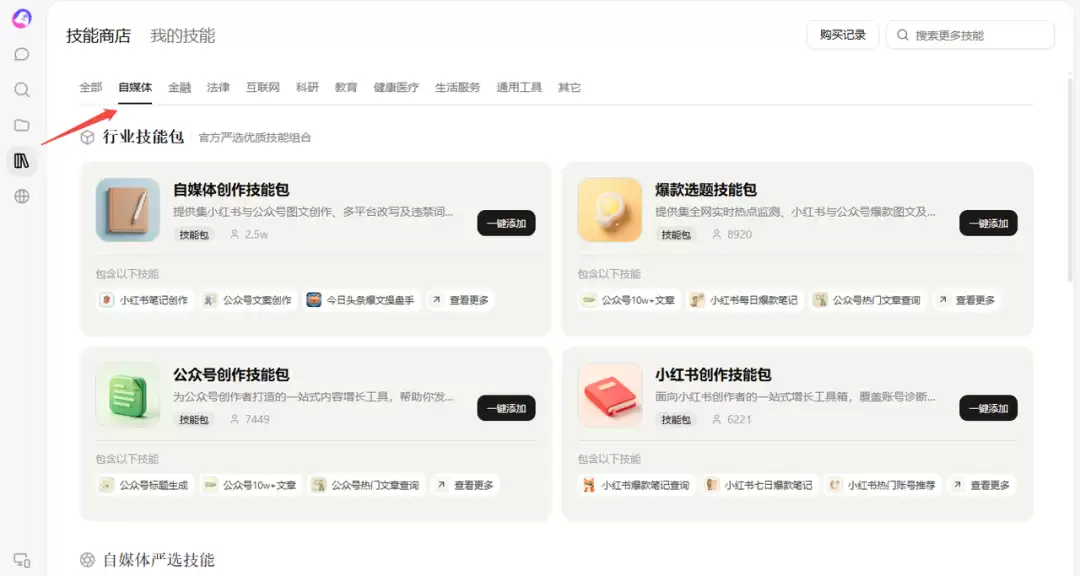This screenshot has height=576, width=1080.
Task: Open the chat bubble icon in sidebar
Action: click(22, 54)
